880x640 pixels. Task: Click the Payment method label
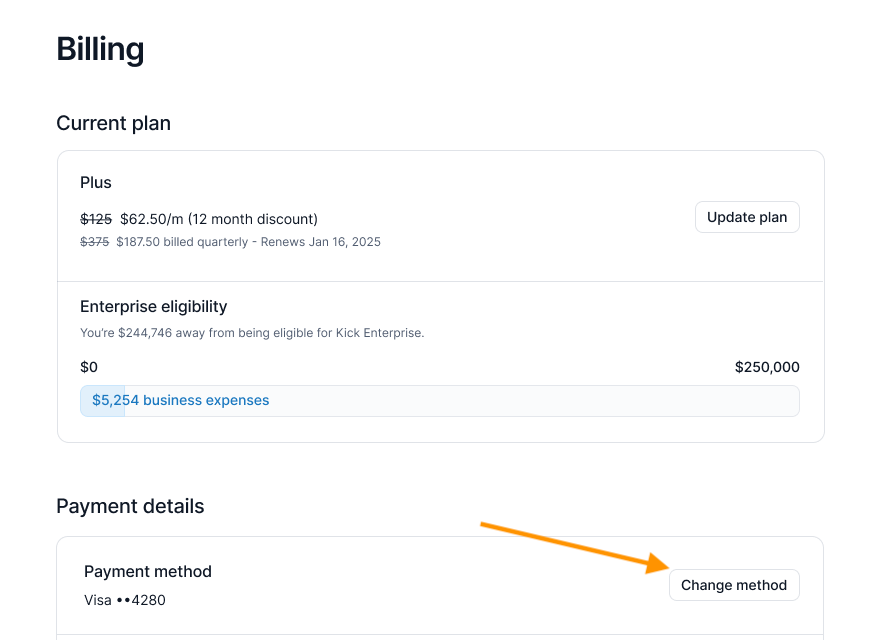click(x=148, y=572)
